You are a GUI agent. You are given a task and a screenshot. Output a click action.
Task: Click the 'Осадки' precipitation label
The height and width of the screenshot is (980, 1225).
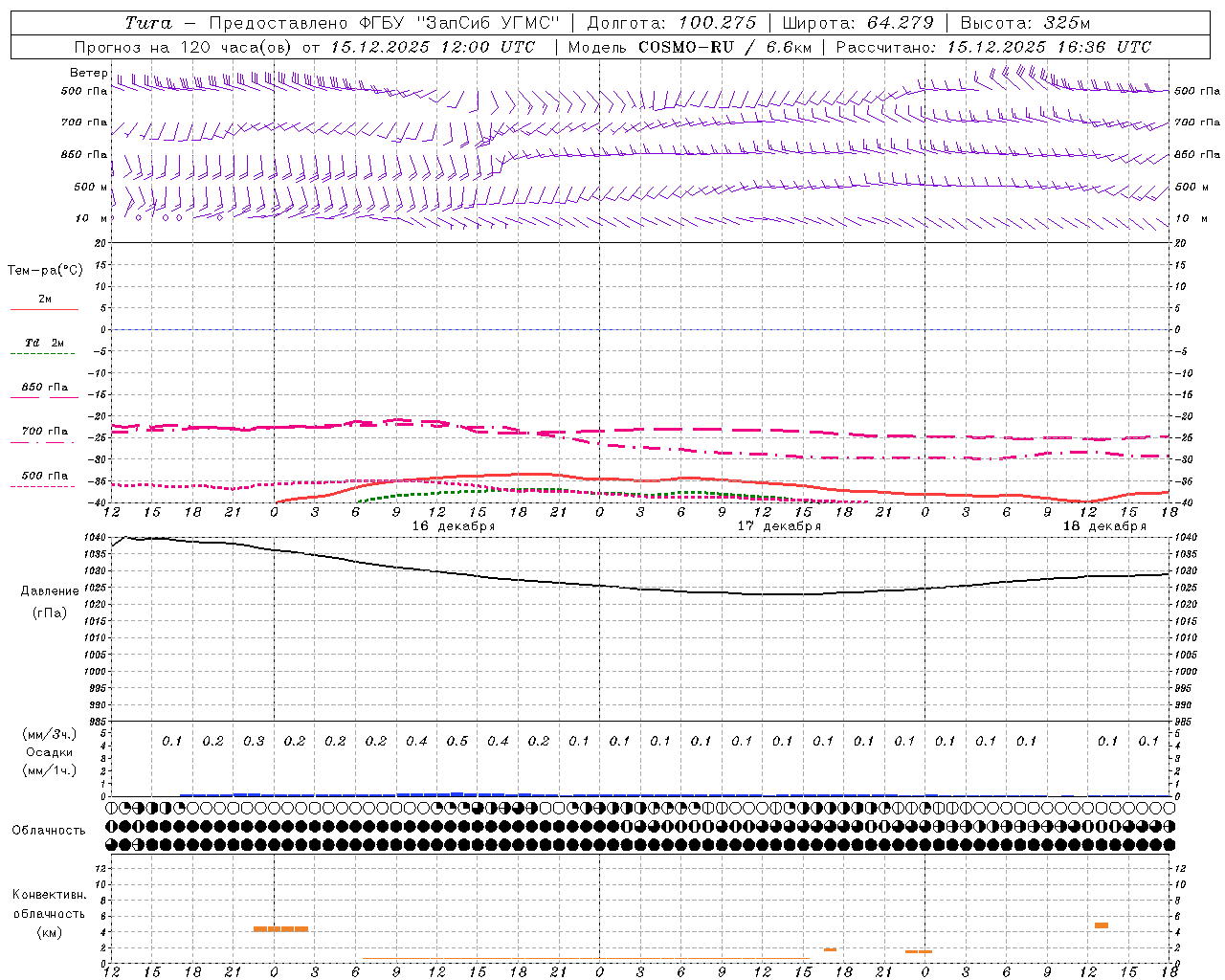[50, 752]
